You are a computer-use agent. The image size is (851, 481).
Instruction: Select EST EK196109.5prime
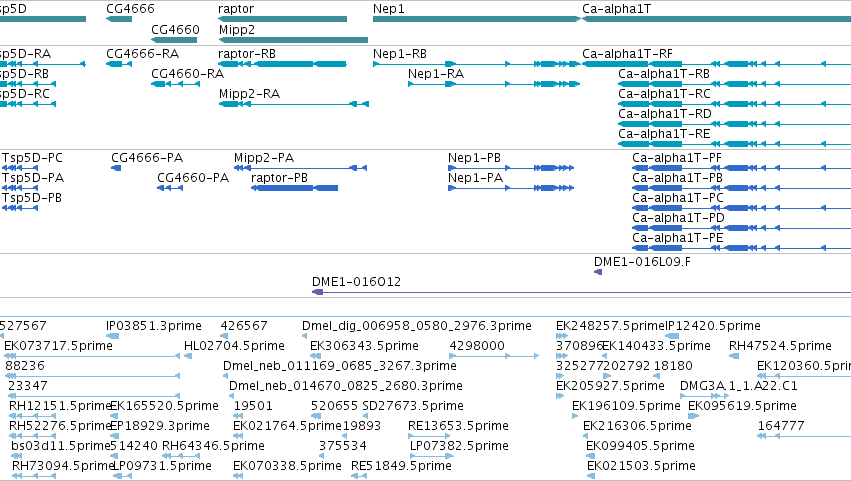tap(626, 407)
